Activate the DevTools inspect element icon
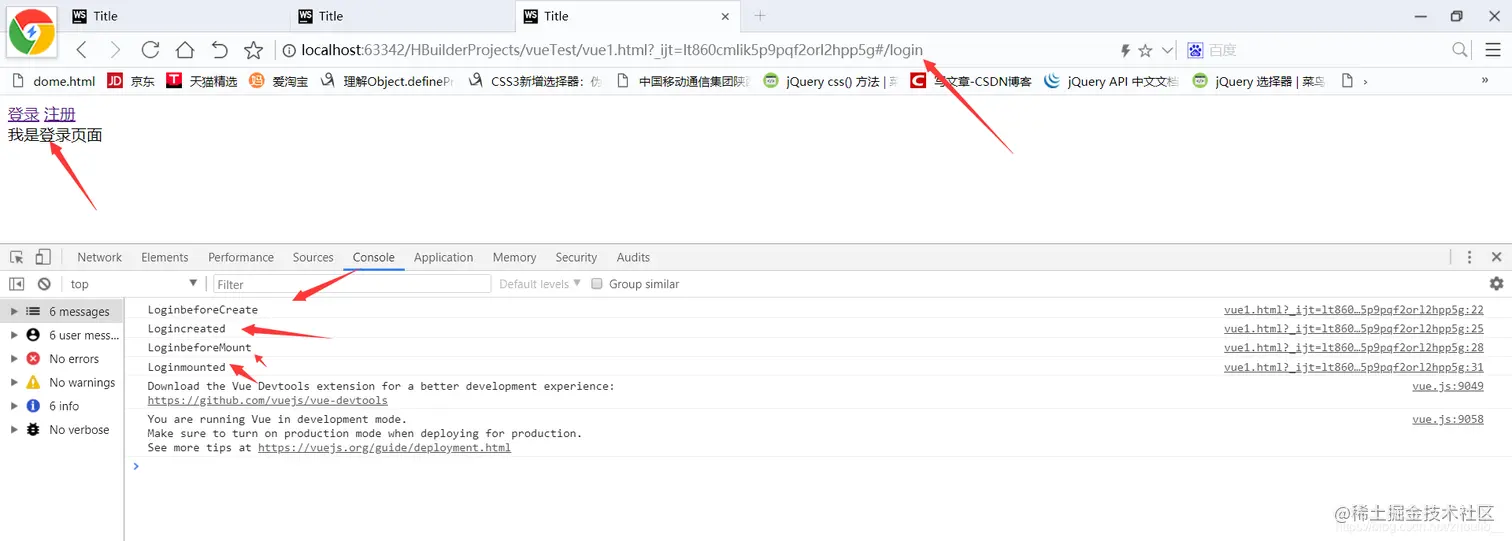The height and width of the screenshot is (541, 1512). pyautogui.click(x=17, y=257)
